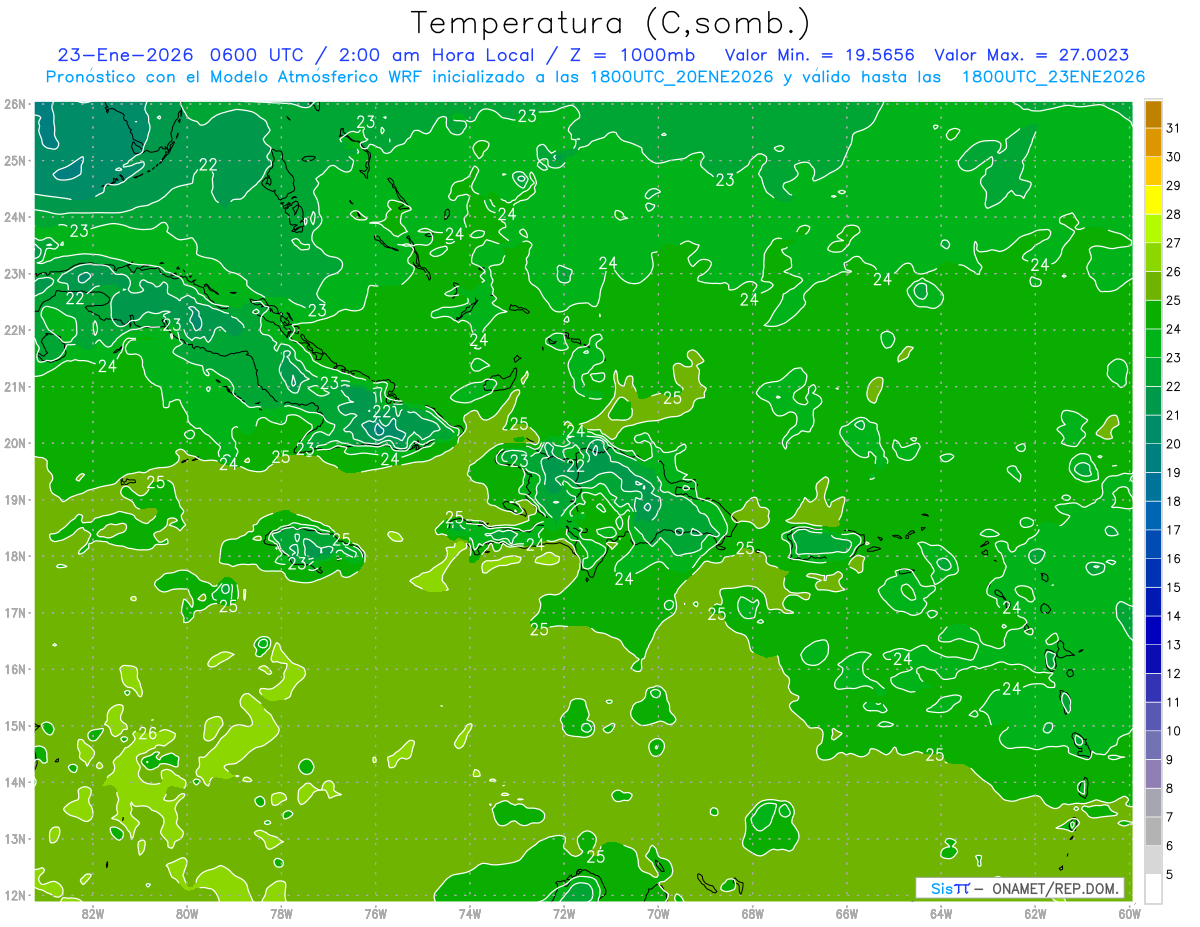Click the longitude axis label "64W"
This screenshot has height=927, width=1200.
click(941, 913)
